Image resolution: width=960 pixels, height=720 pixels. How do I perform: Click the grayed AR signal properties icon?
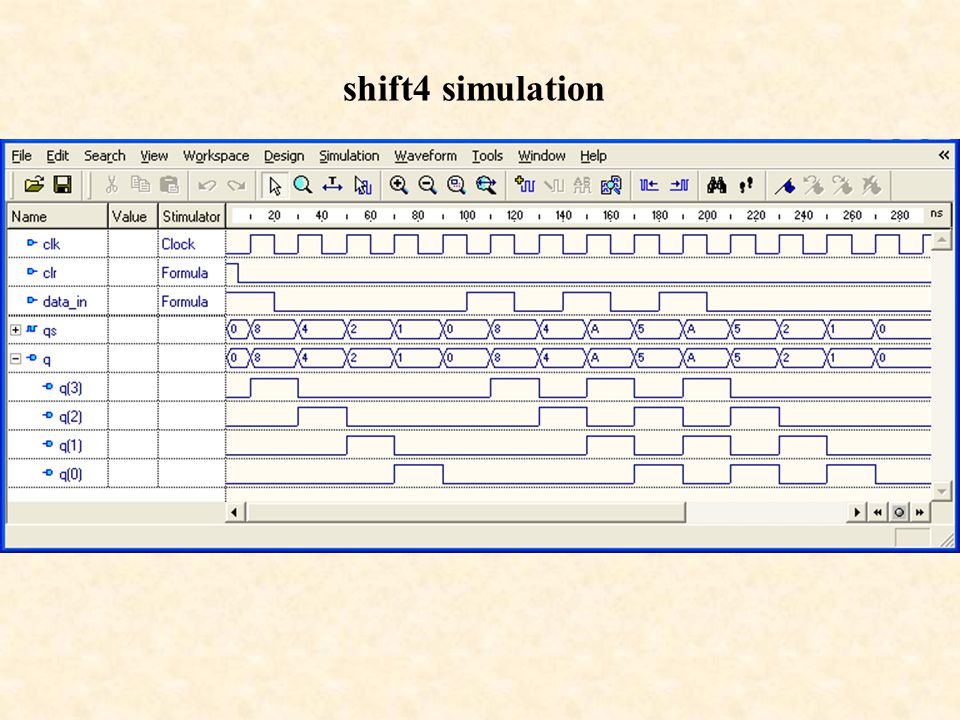click(x=582, y=185)
